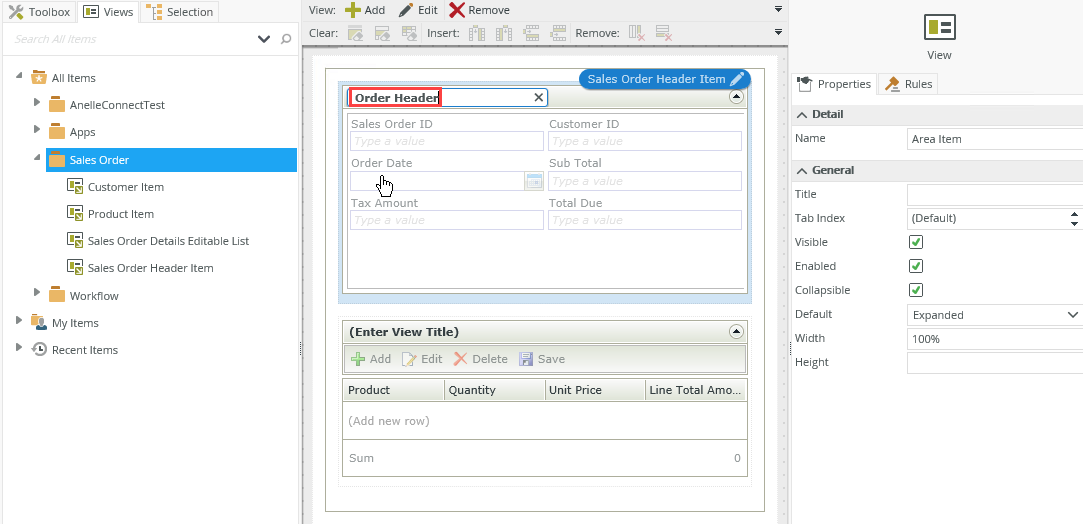Click the Delete icon in list toolbar

click(460, 359)
